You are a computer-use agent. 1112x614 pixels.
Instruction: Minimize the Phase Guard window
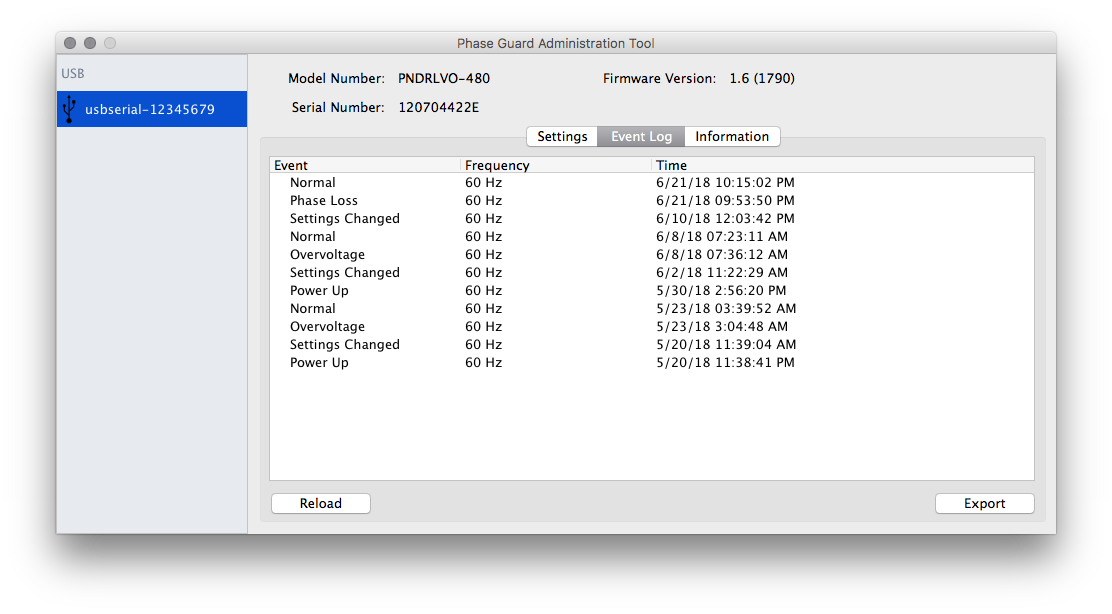pos(90,43)
